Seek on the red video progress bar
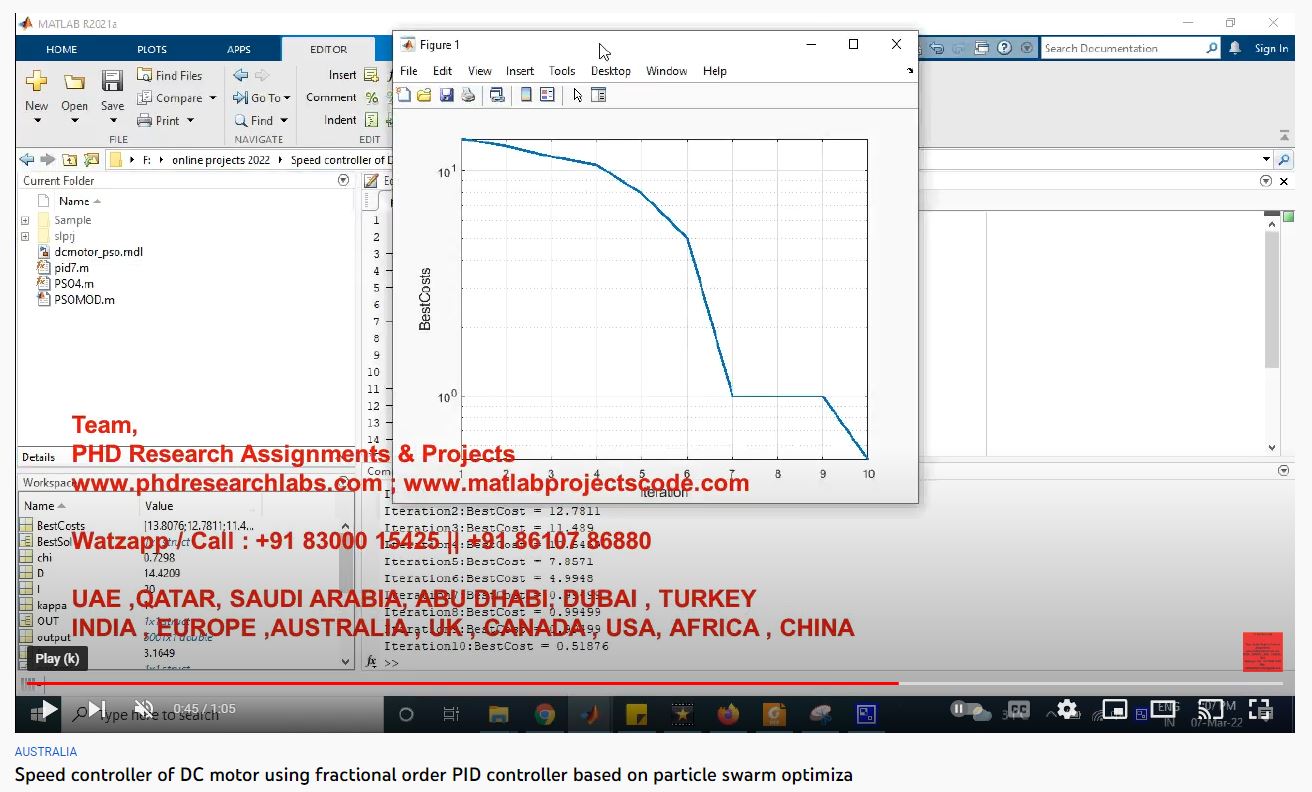1312x792 pixels. pyautogui.click(x=461, y=684)
